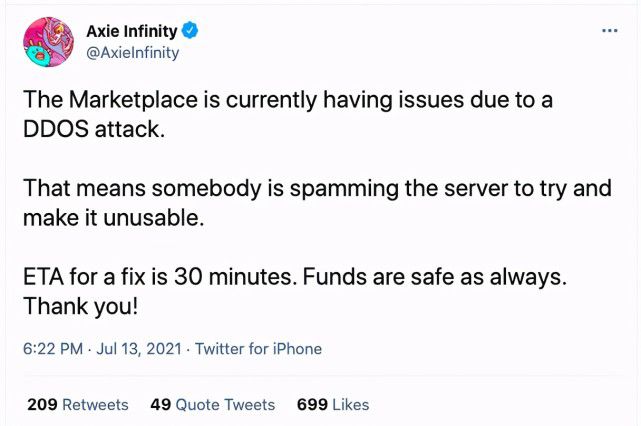Click the word Marketplace in the tweet

click(x=133, y=100)
